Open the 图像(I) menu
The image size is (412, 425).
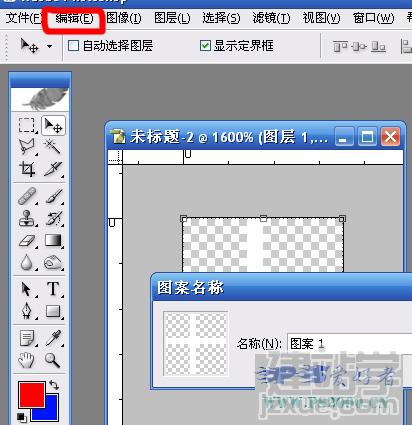[124, 18]
